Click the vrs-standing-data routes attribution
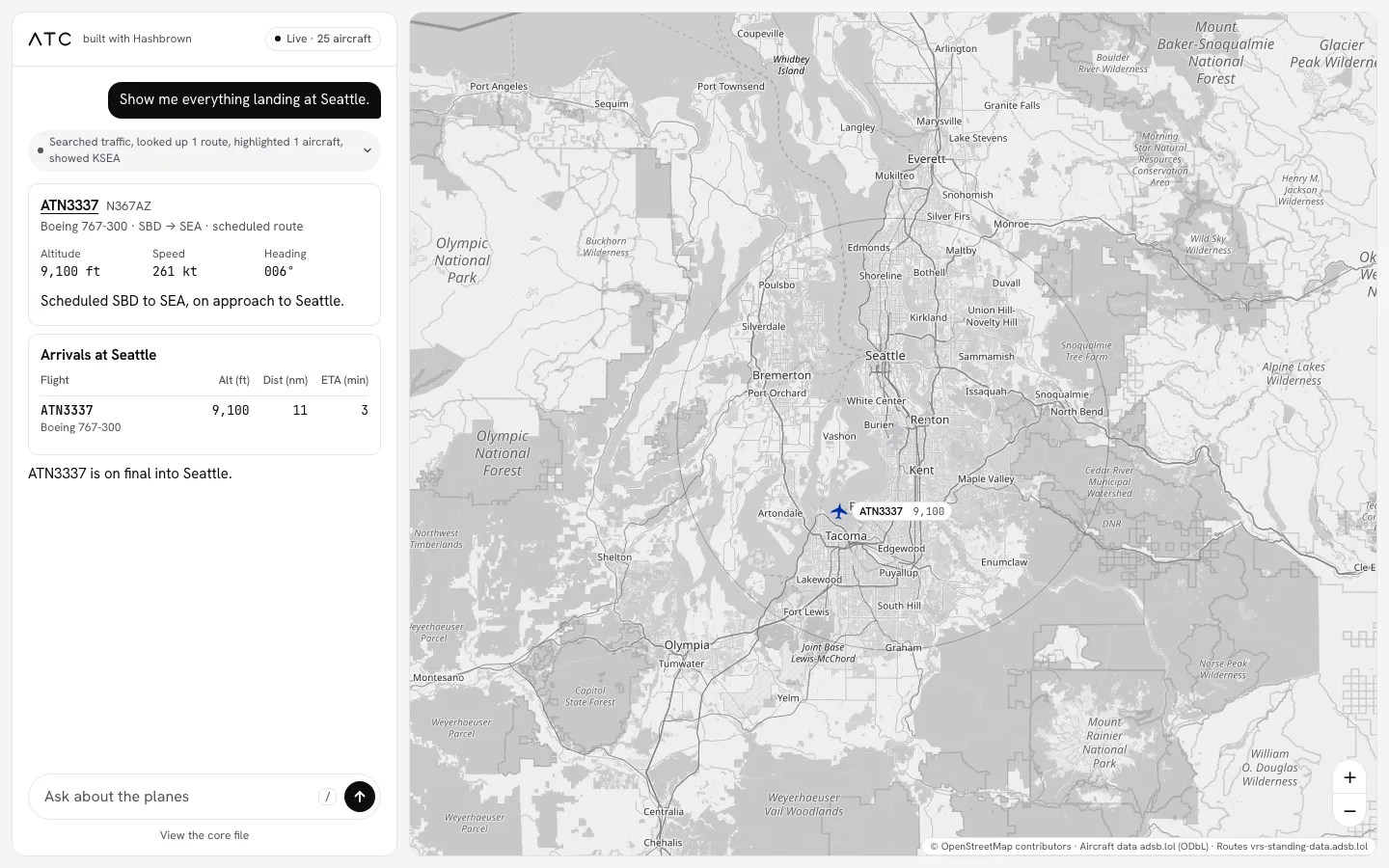 coord(1292,847)
